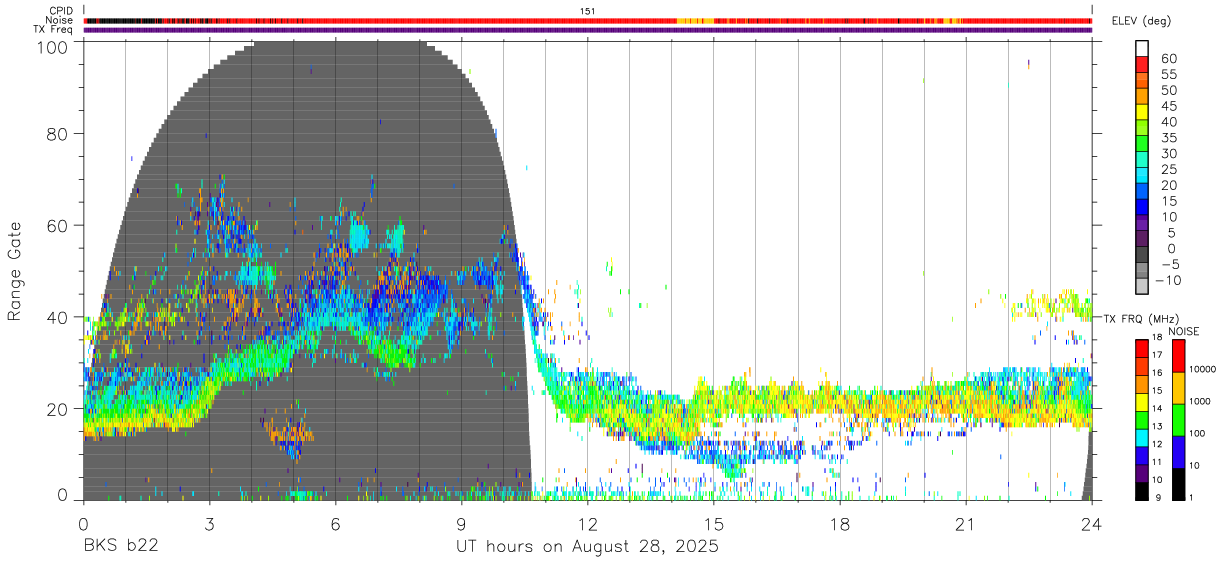This screenshot has width=1228, height=567.
Task: Click the 9 tick label on the UT hours axis
Action: point(461,524)
